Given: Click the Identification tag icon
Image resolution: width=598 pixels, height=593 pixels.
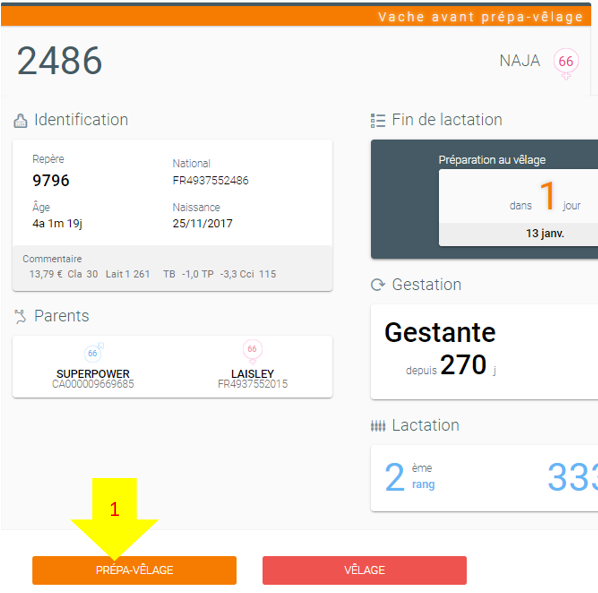Looking at the screenshot, I should 21,121.
